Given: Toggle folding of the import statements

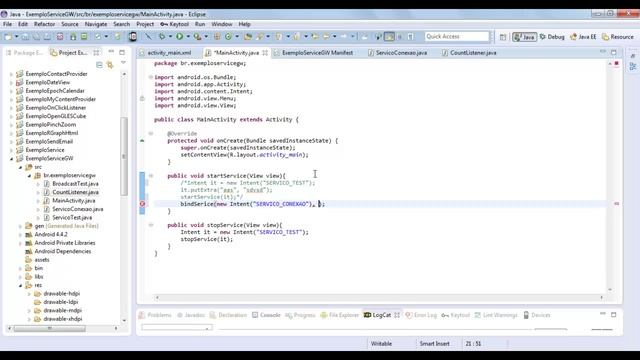Looking at the screenshot, I should 151,77.
